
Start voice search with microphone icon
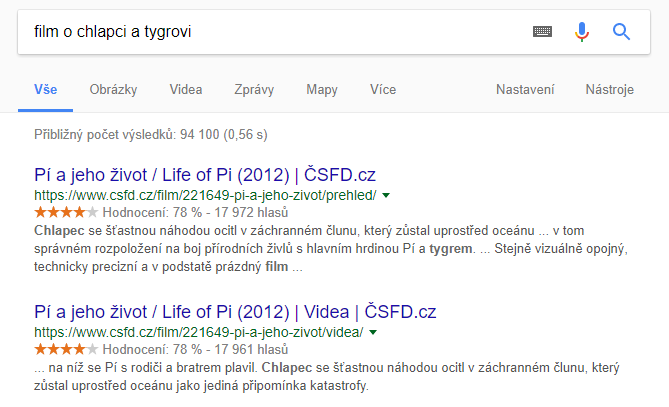(x=582, y=32)
